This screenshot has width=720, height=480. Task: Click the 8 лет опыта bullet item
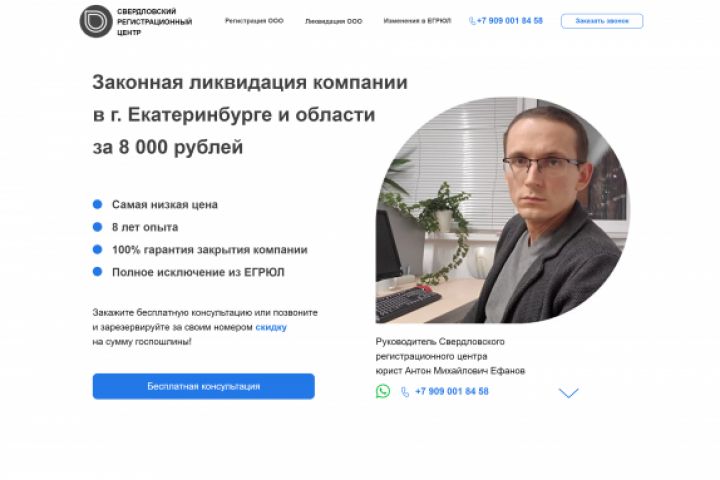click(145, 227)
